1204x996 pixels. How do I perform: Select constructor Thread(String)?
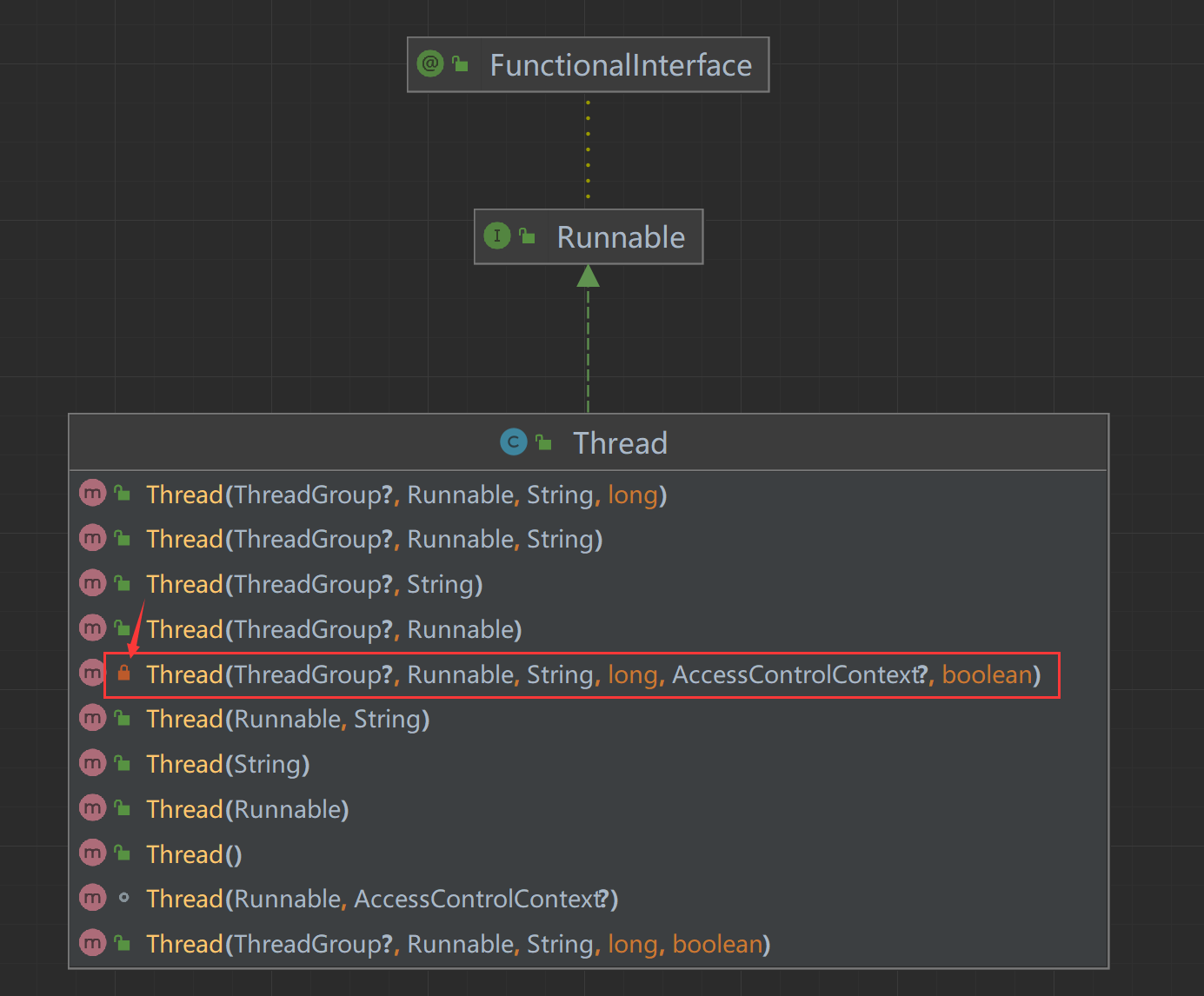228,764
